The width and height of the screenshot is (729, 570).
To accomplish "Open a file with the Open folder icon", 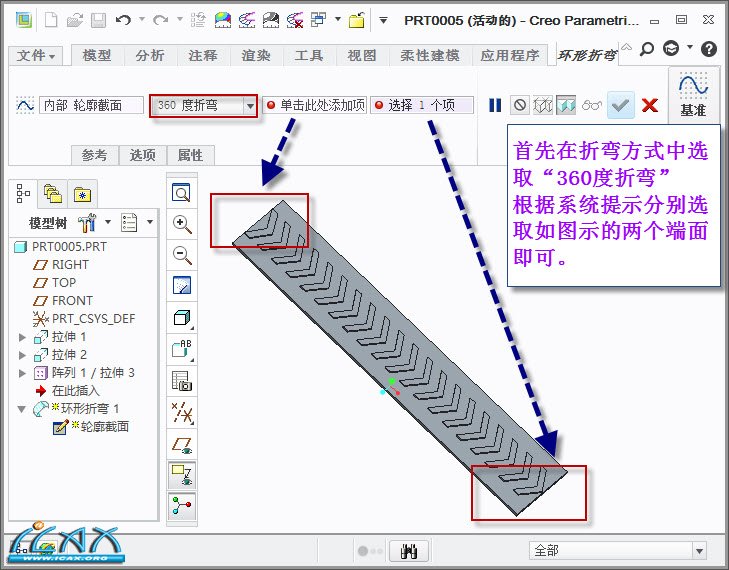I will pos(74,20).
